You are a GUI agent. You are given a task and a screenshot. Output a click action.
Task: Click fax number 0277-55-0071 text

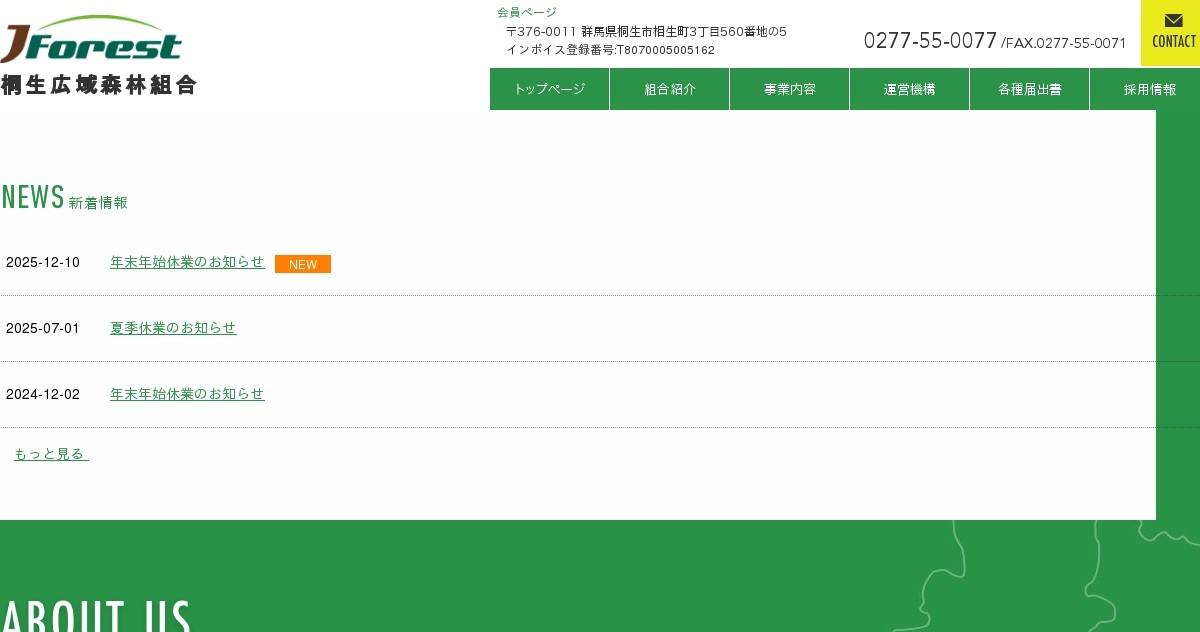[1064, 43]
